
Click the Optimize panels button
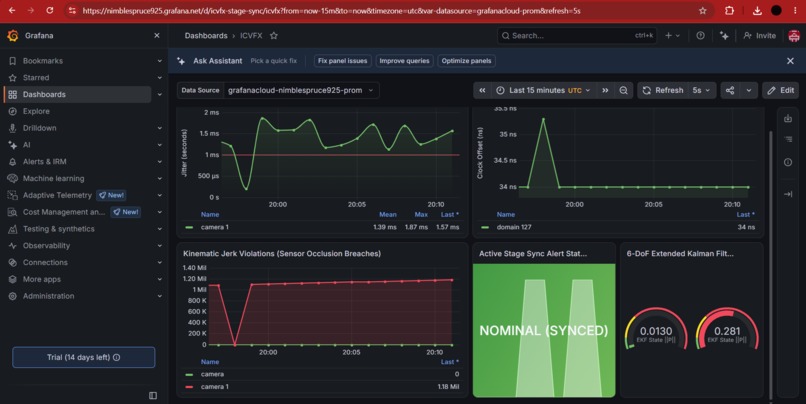pos(466,61)
